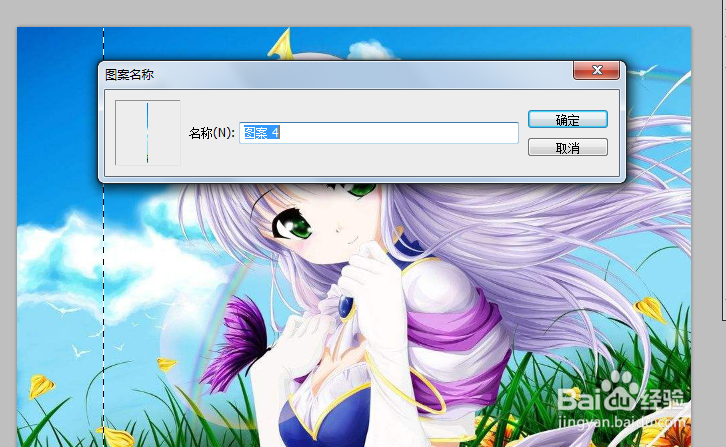726x447 pixels.
Task: Click the 名称(N): label
Action: click(x=212, y=133)
